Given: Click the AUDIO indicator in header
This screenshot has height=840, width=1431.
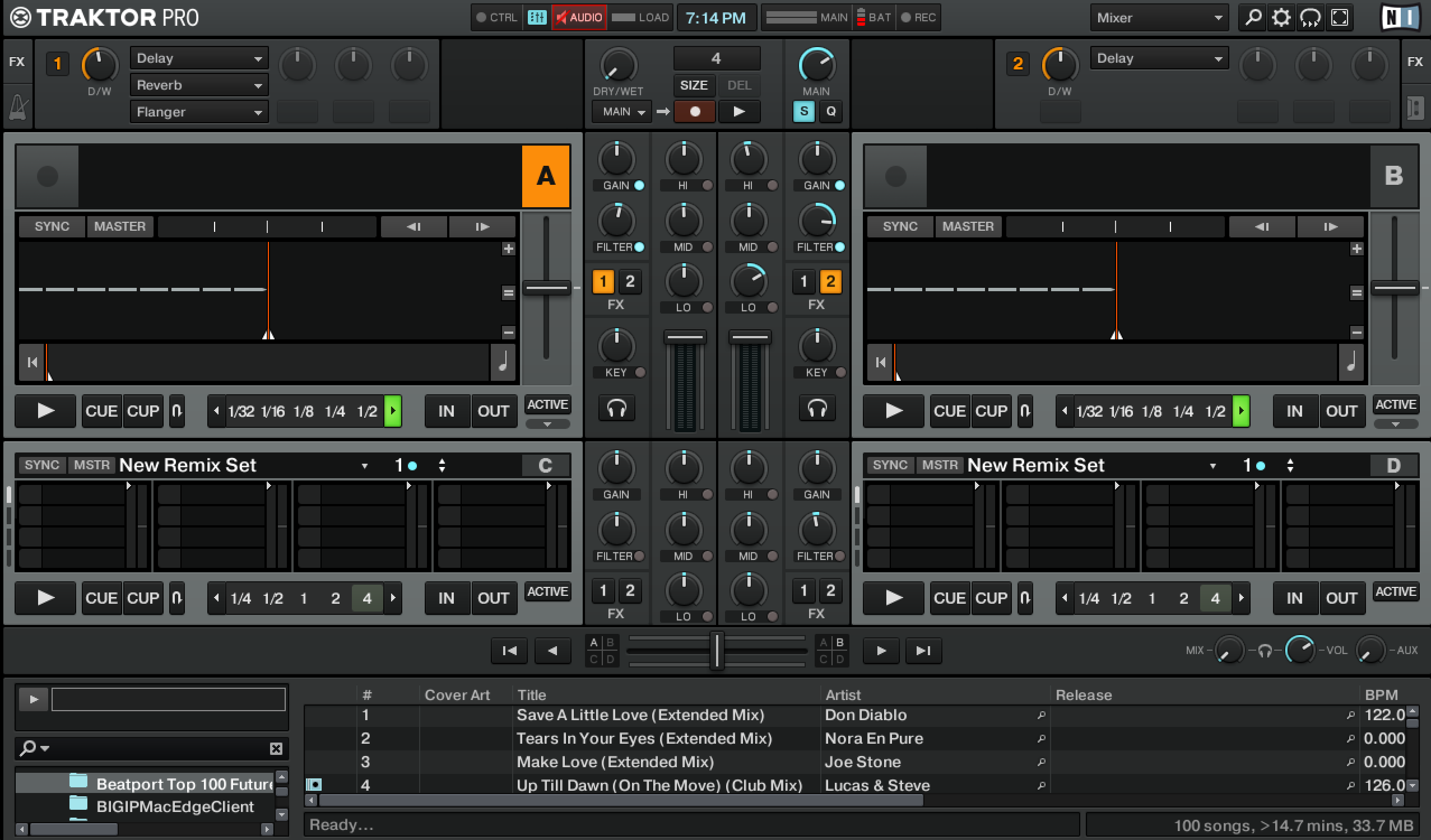Looking at the screenshot, I should coord(579,17).
